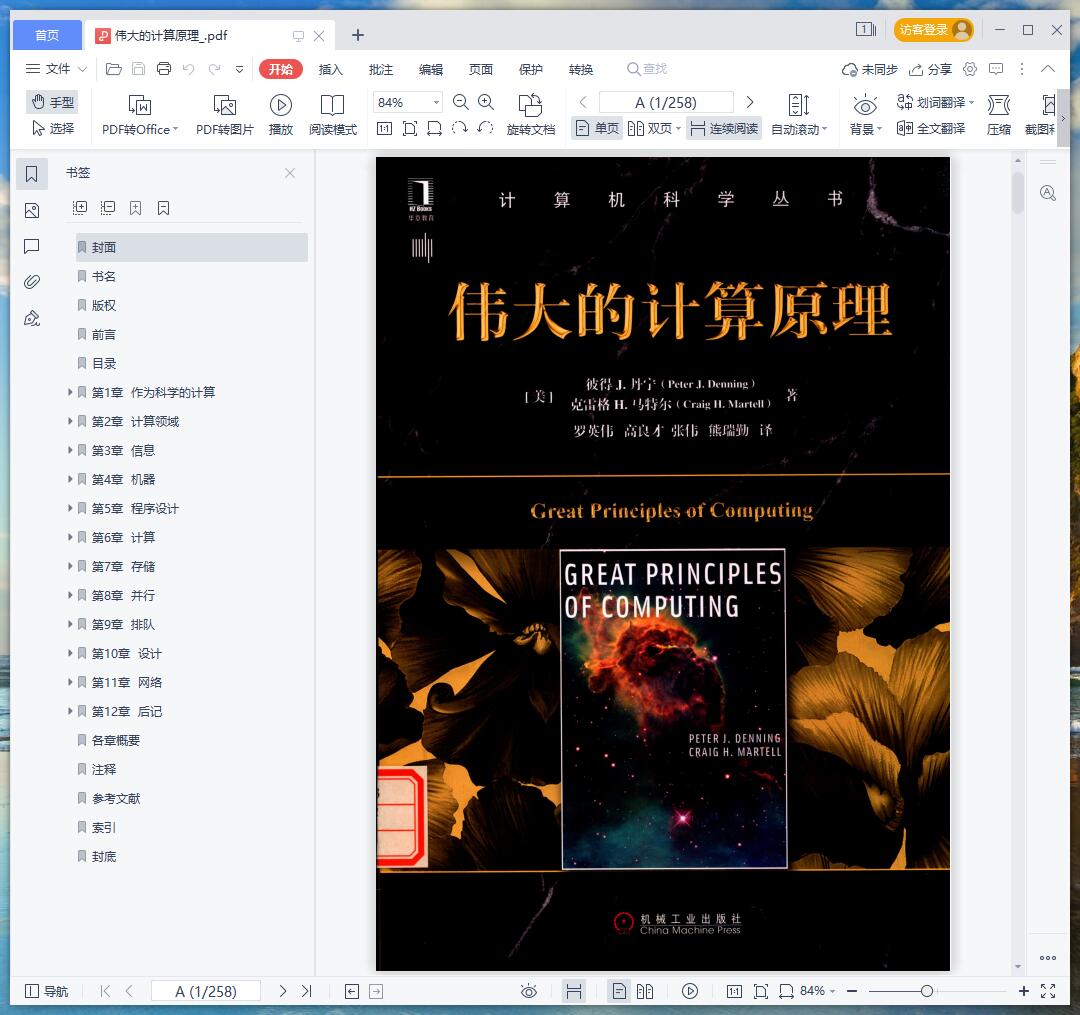Click the 查找 search box
The height and width of the screenshot is (1015, 1080).
pyautogui.click(x=647, y=69)
